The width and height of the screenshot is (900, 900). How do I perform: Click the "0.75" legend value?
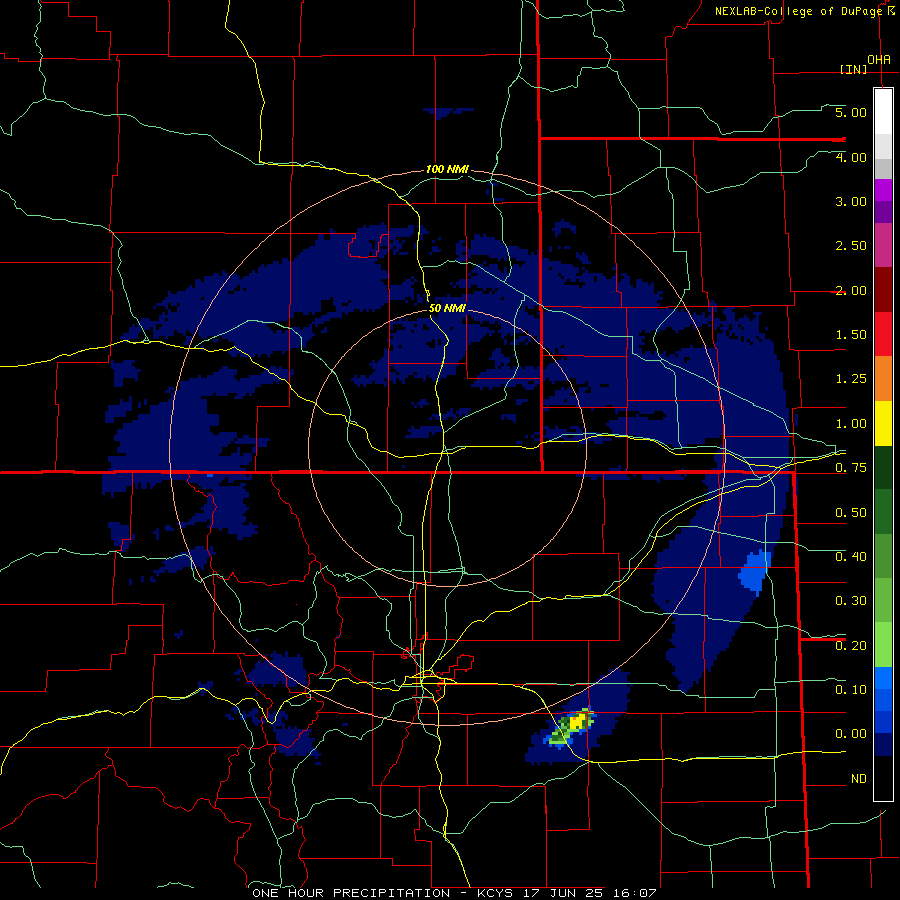tap(851, 468)
